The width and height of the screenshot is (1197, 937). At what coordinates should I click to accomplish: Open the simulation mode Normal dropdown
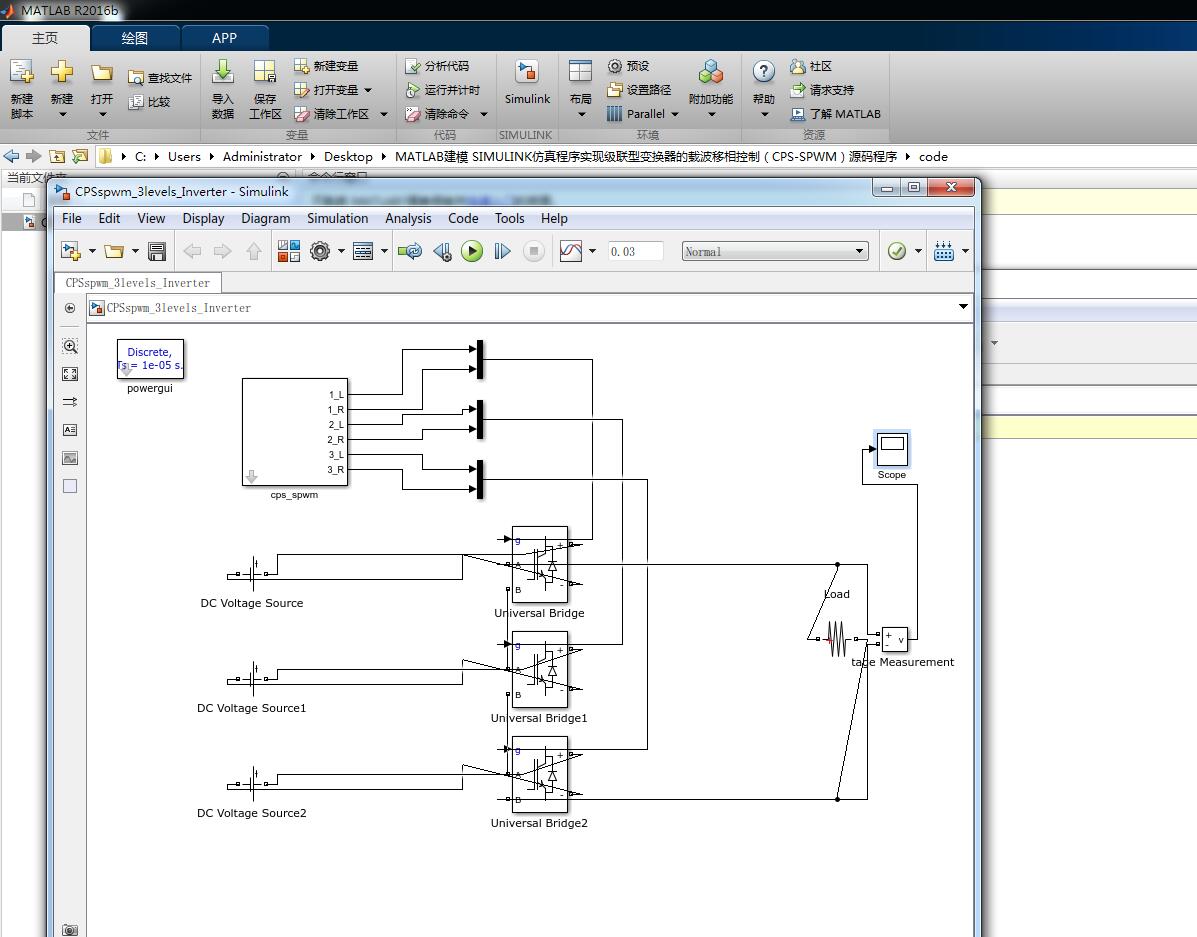pos(775,251)
